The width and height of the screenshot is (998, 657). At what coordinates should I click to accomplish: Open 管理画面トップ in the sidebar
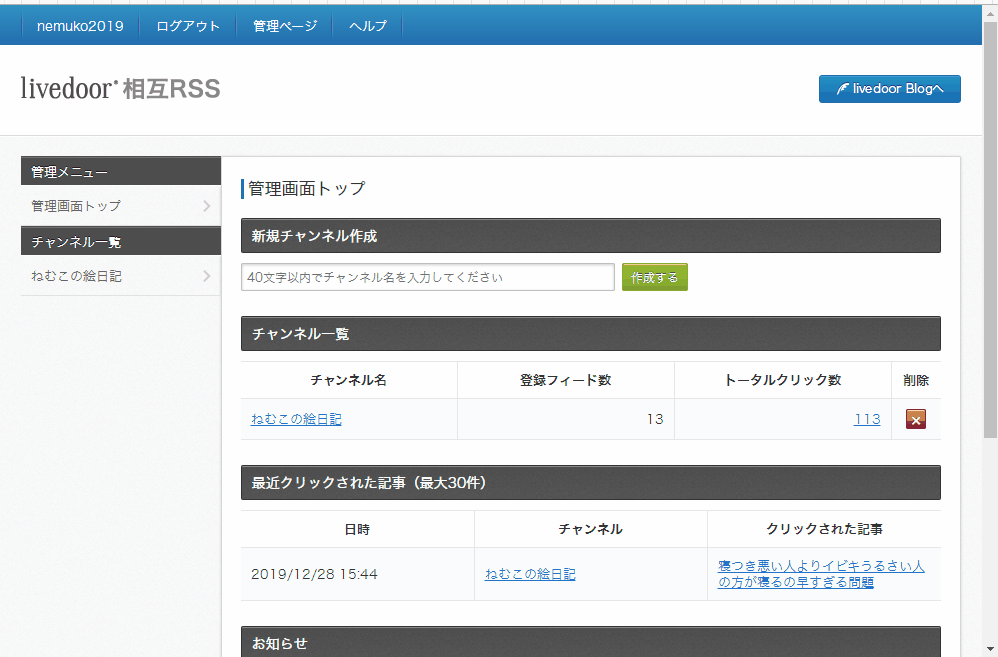121,206
